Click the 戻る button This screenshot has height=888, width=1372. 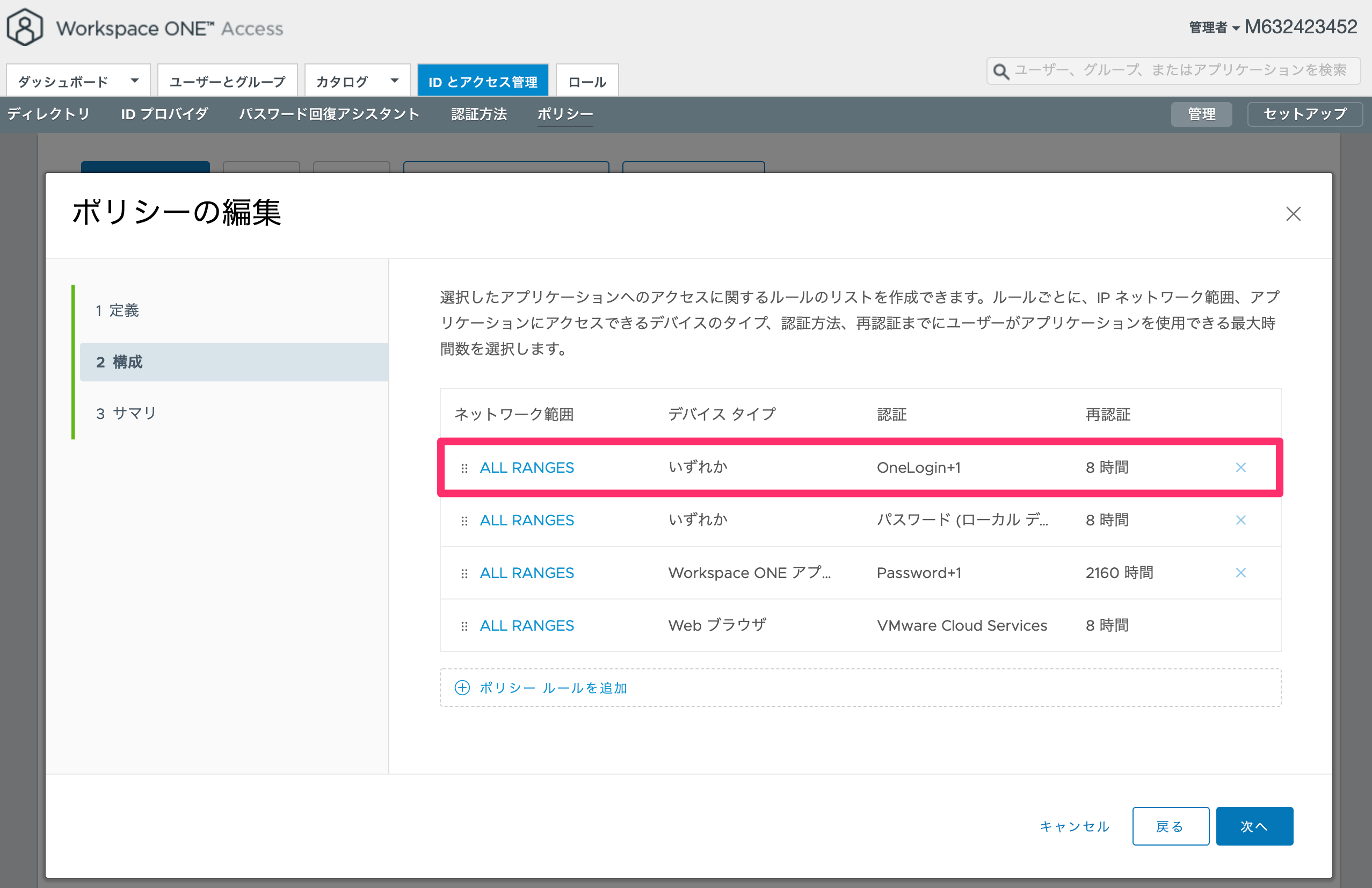tap(1170, 826)
